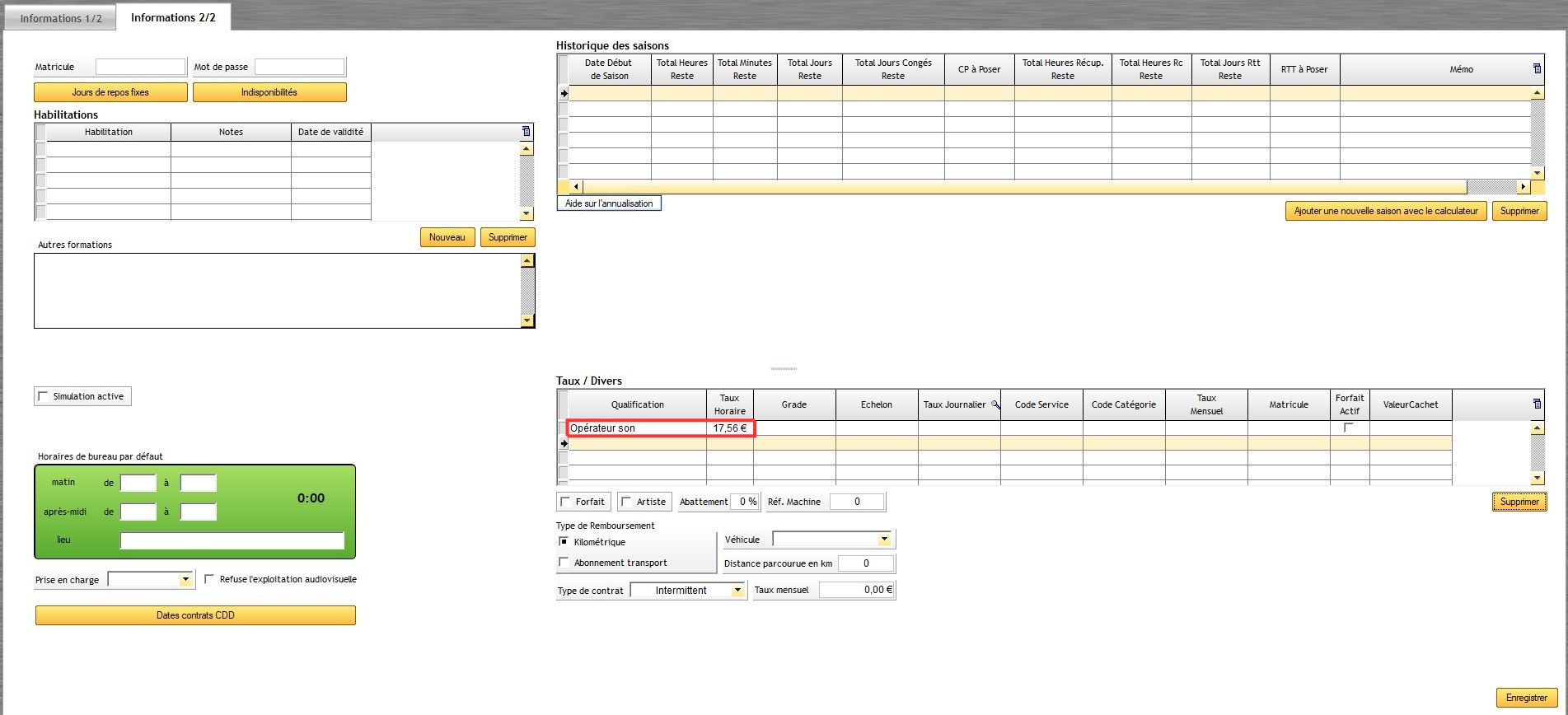Click Historique vertical scrollbar up arrow
Screen dimensions: 1568x715
(1538, 94)
